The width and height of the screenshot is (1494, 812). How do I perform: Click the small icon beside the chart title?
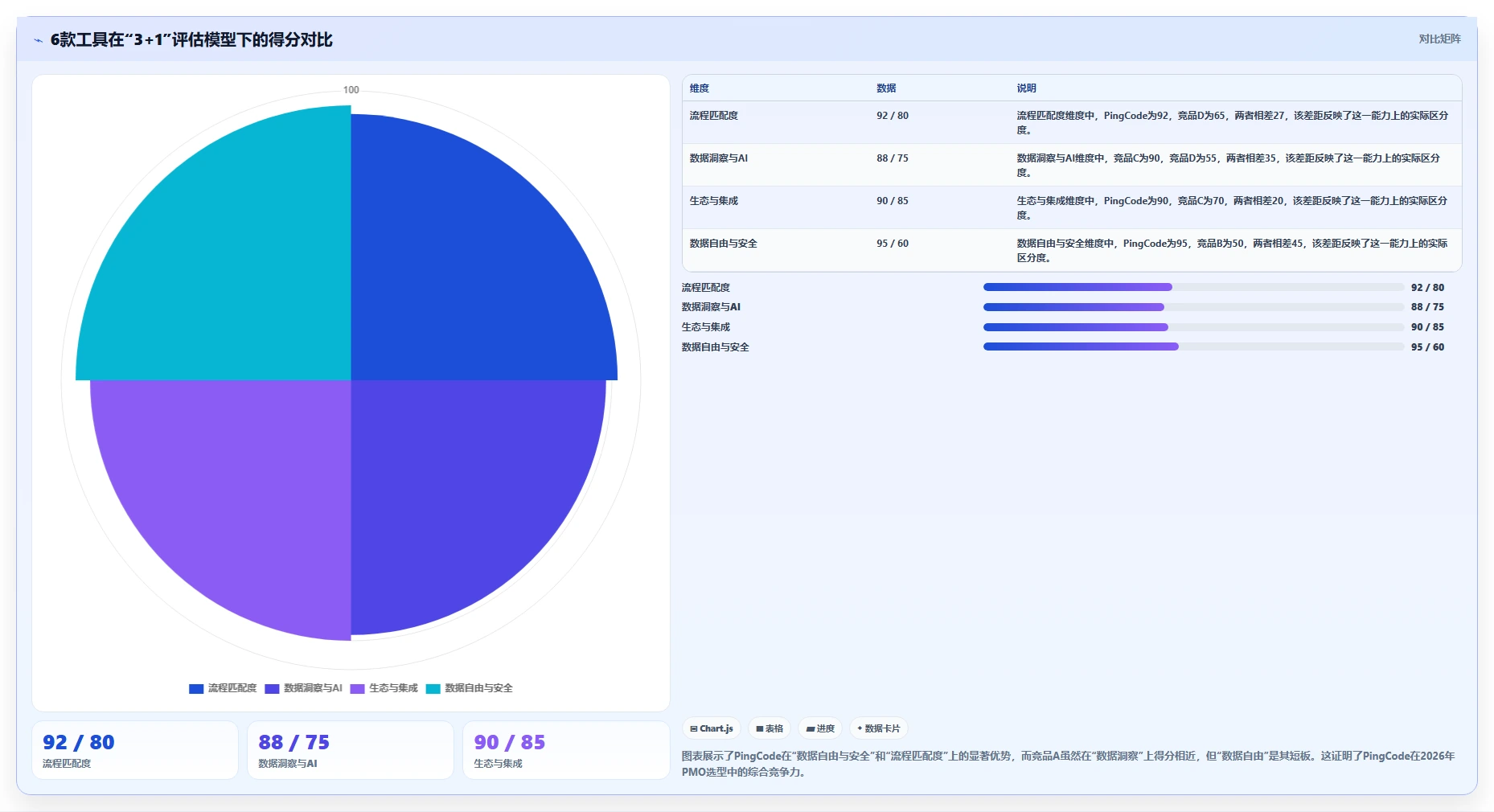[38, 40]
